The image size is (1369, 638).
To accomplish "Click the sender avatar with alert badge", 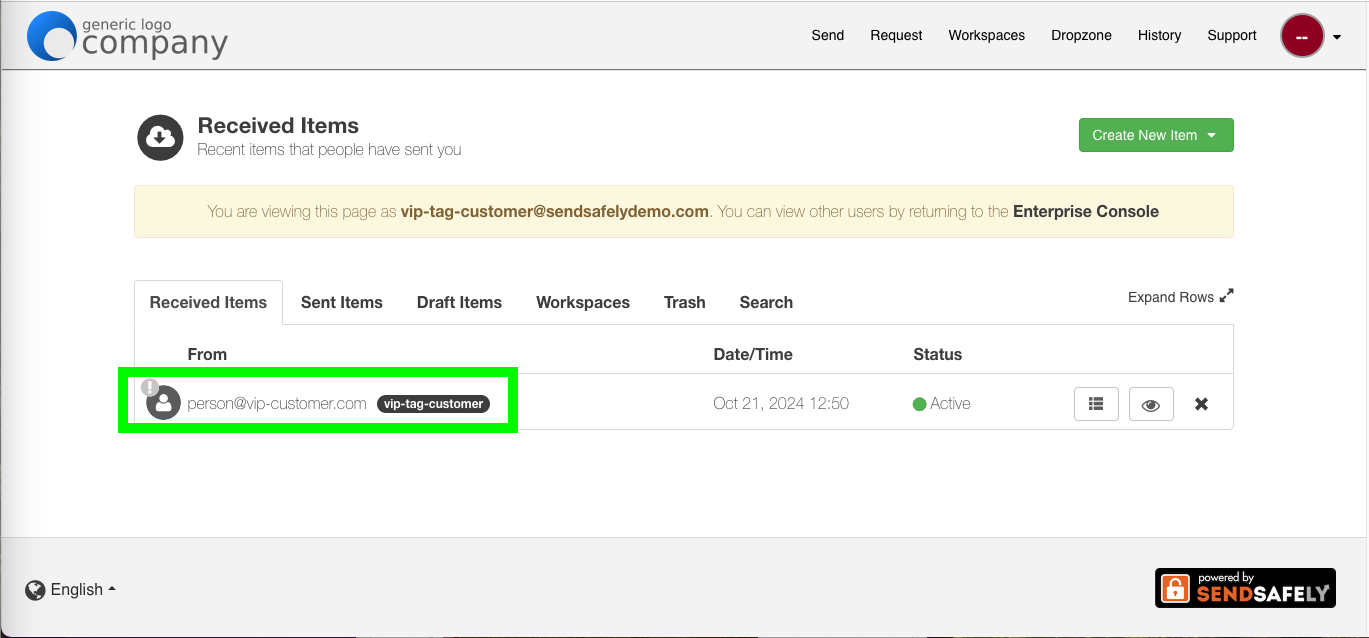I will tap(161, 400).
